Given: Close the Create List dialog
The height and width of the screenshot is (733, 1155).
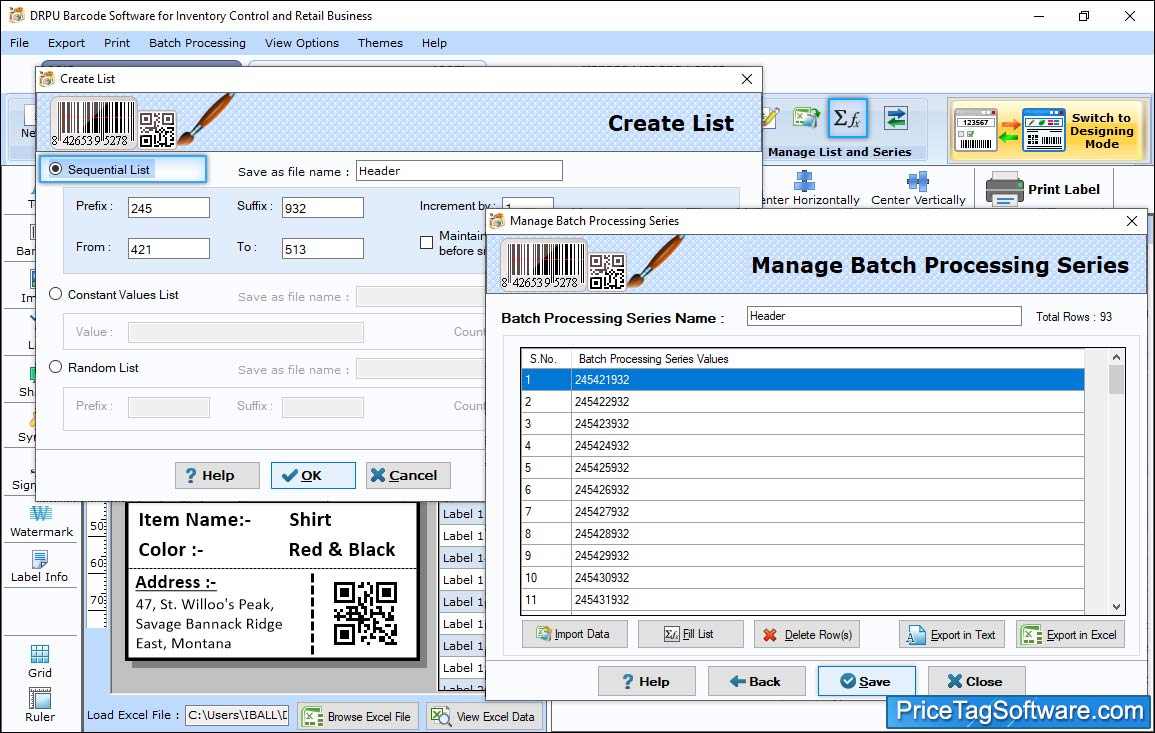Looking at the screenshot, I should pyautogui.click(x=747, y=79).
